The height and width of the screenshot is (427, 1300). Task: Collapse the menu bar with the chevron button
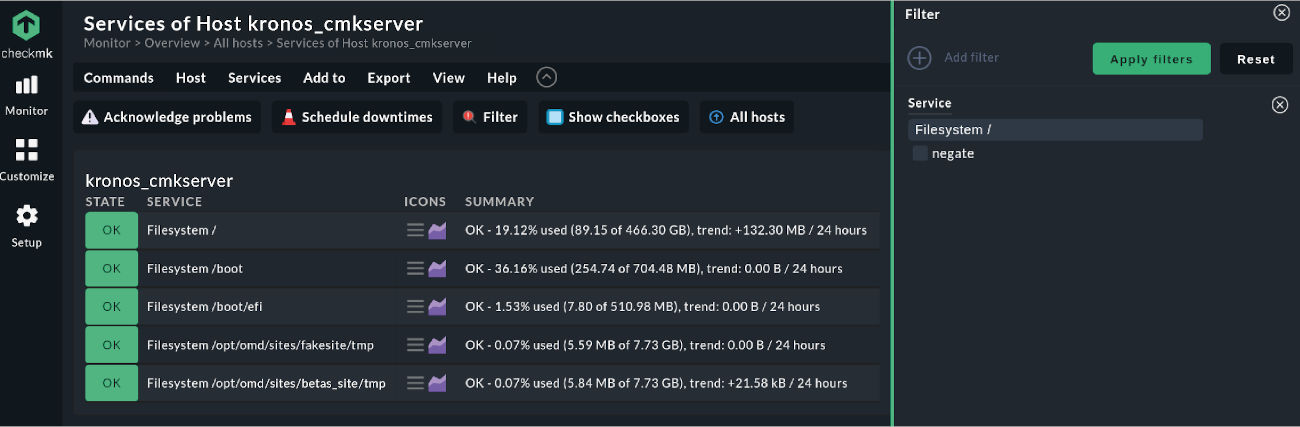coord(546,77)
